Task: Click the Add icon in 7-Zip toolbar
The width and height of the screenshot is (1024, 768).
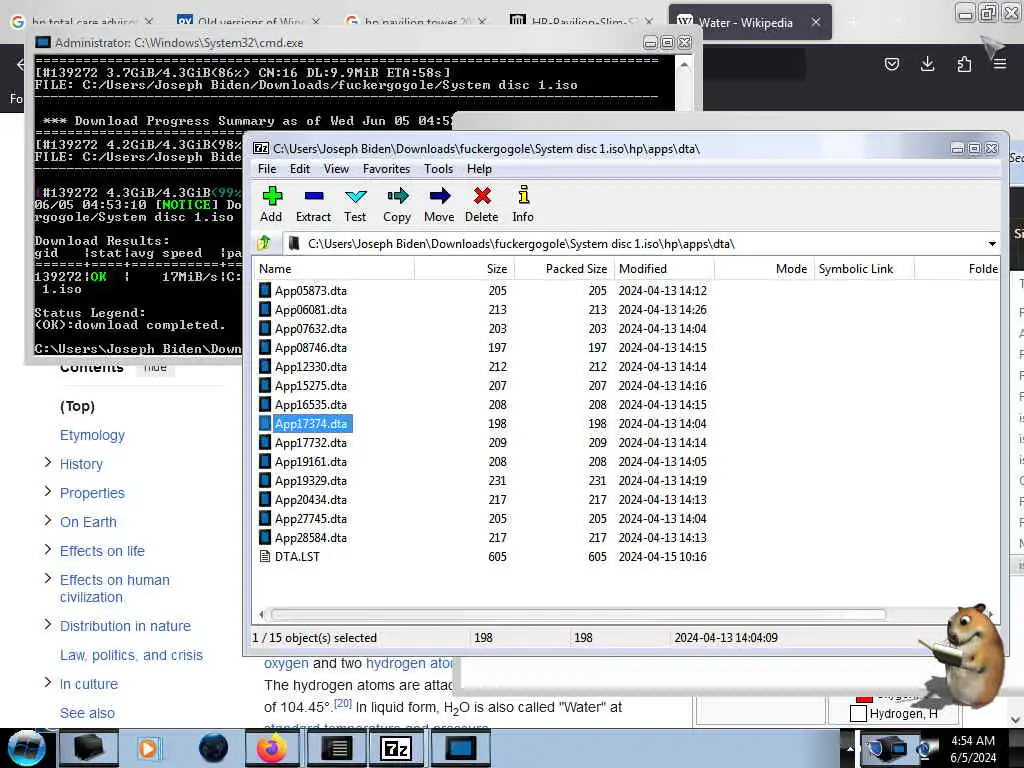Action: [x=272, y=196]
